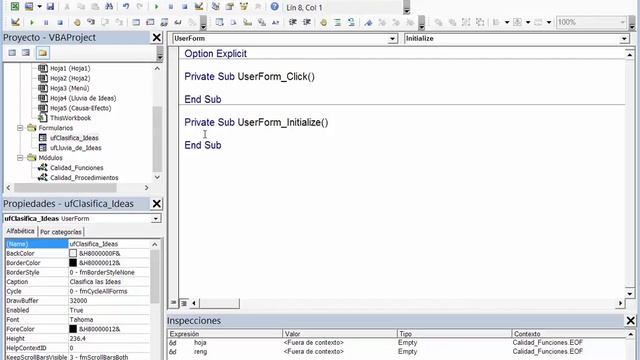Open Visual Basic Help
The width and height of the screenshot is (640, 360).
pos(275,7)
